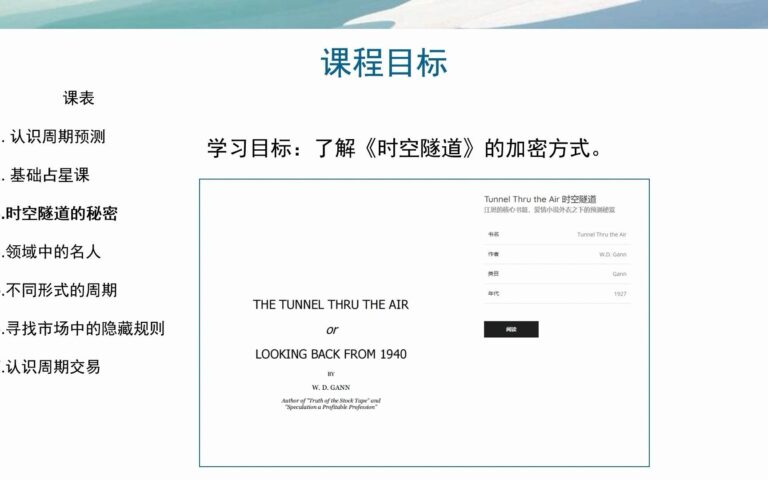Click the 课表 heading

(x=78, y=98)
